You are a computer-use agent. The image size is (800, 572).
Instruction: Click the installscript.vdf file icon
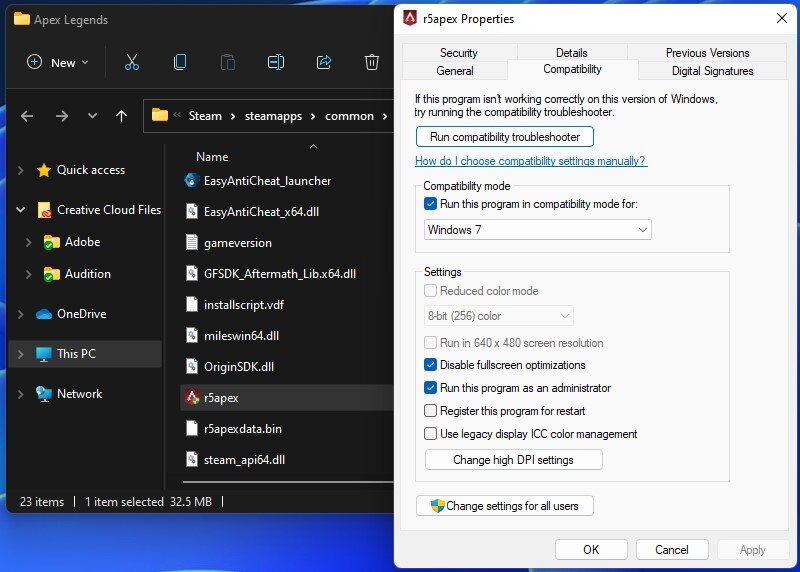192,305
